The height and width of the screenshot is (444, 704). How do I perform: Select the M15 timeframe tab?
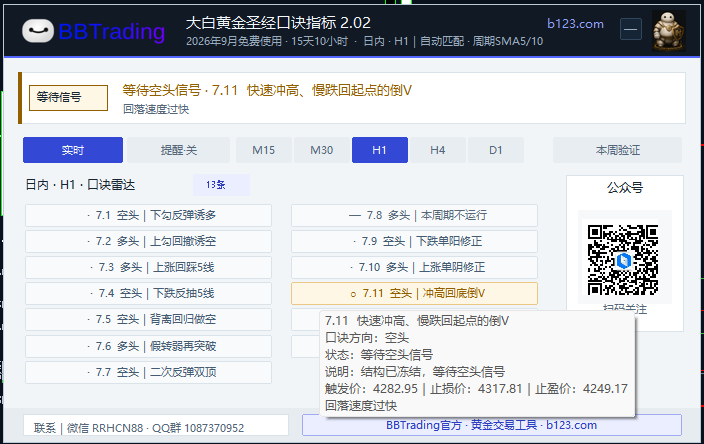[x=264, y=150]
